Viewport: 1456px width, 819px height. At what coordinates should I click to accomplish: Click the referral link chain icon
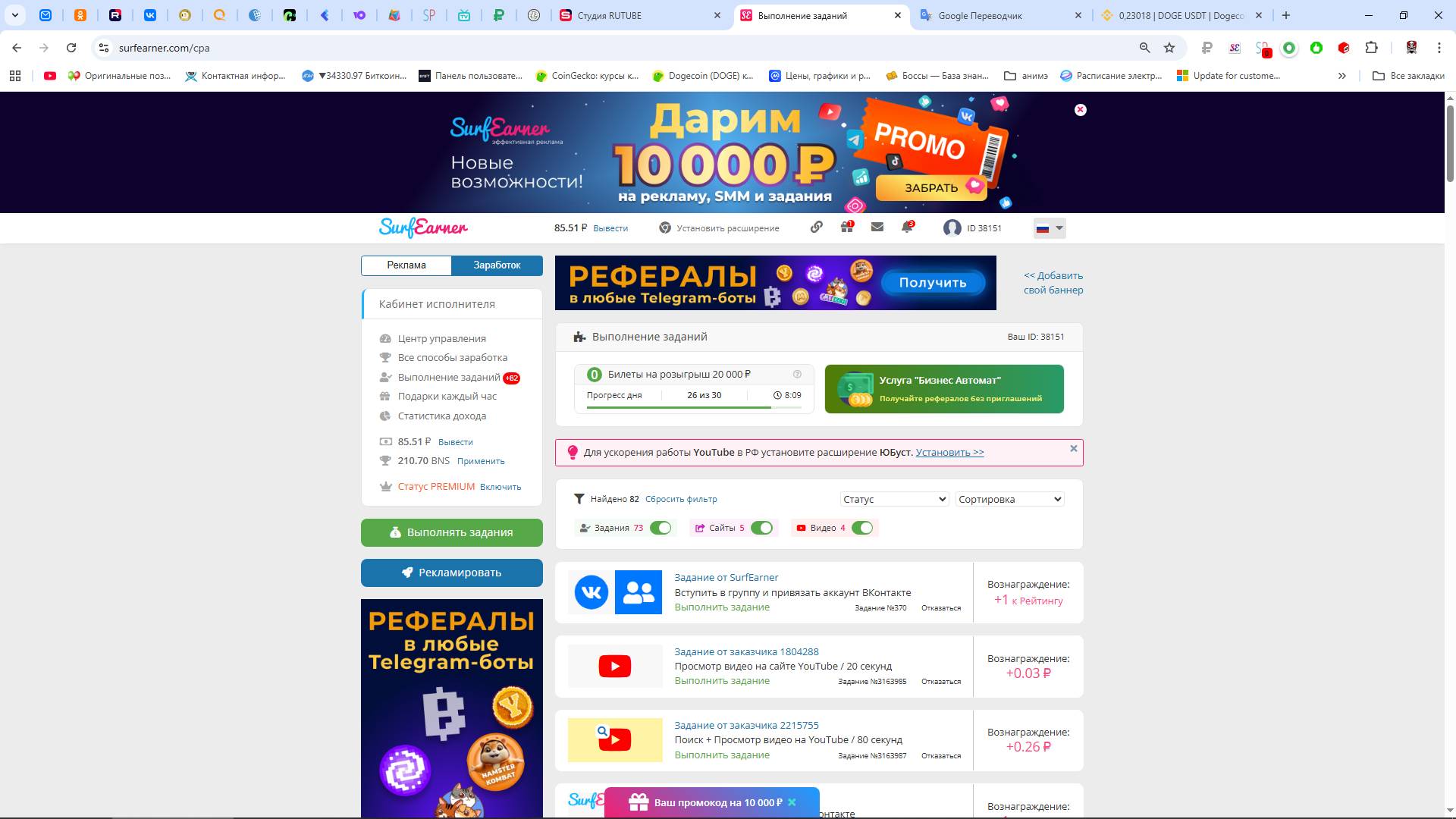[x=816, y=227]
